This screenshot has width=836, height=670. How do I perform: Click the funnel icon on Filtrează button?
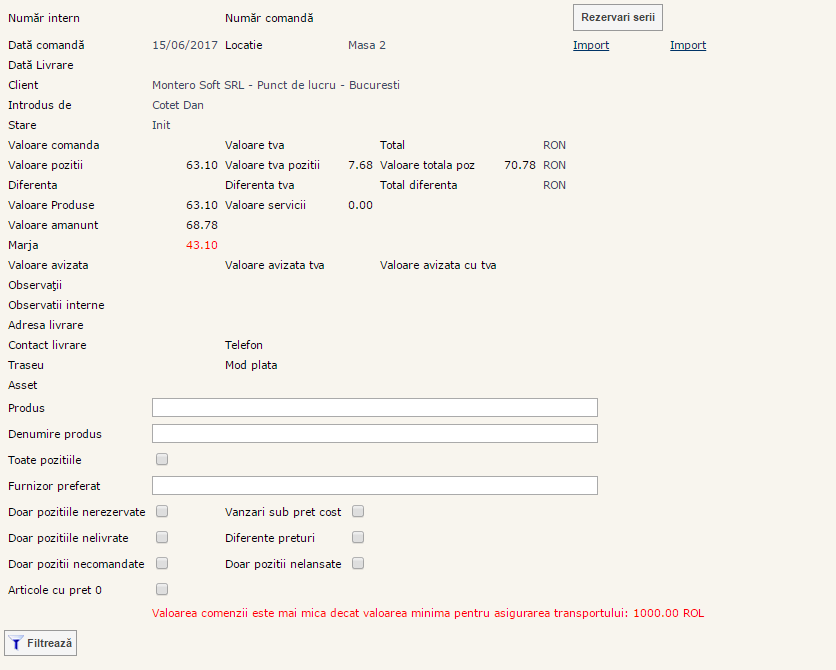[16, 644]
